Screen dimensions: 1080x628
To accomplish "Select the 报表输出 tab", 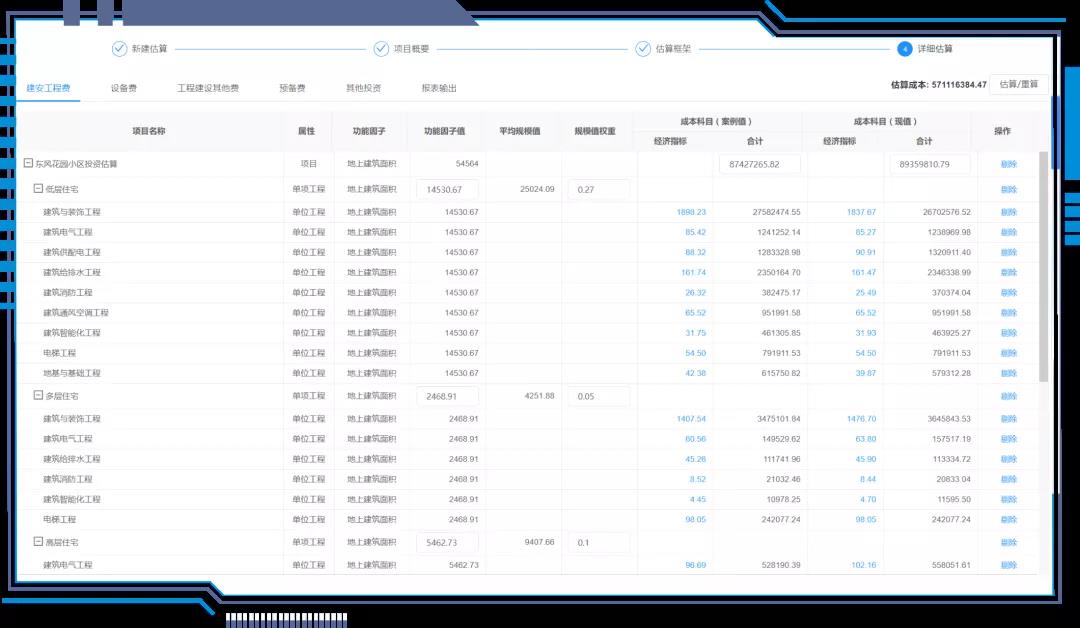I will click(439, 88).
